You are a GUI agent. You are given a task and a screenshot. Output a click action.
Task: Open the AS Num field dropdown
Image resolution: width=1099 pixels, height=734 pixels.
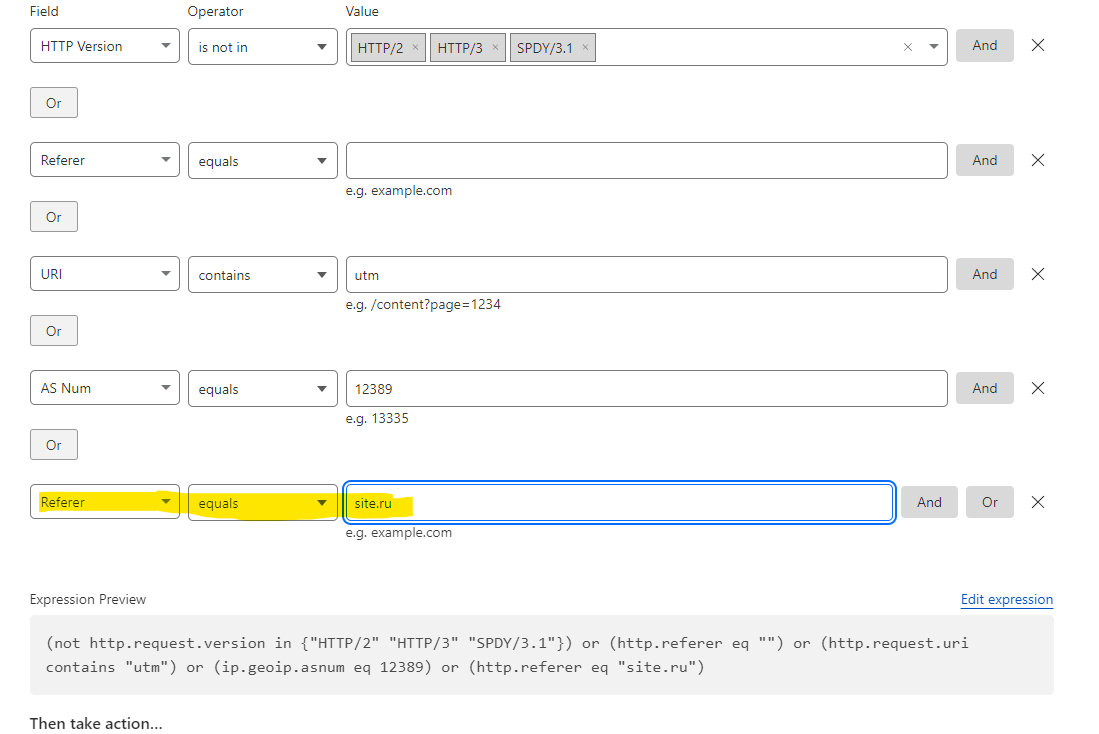[105, 388]
